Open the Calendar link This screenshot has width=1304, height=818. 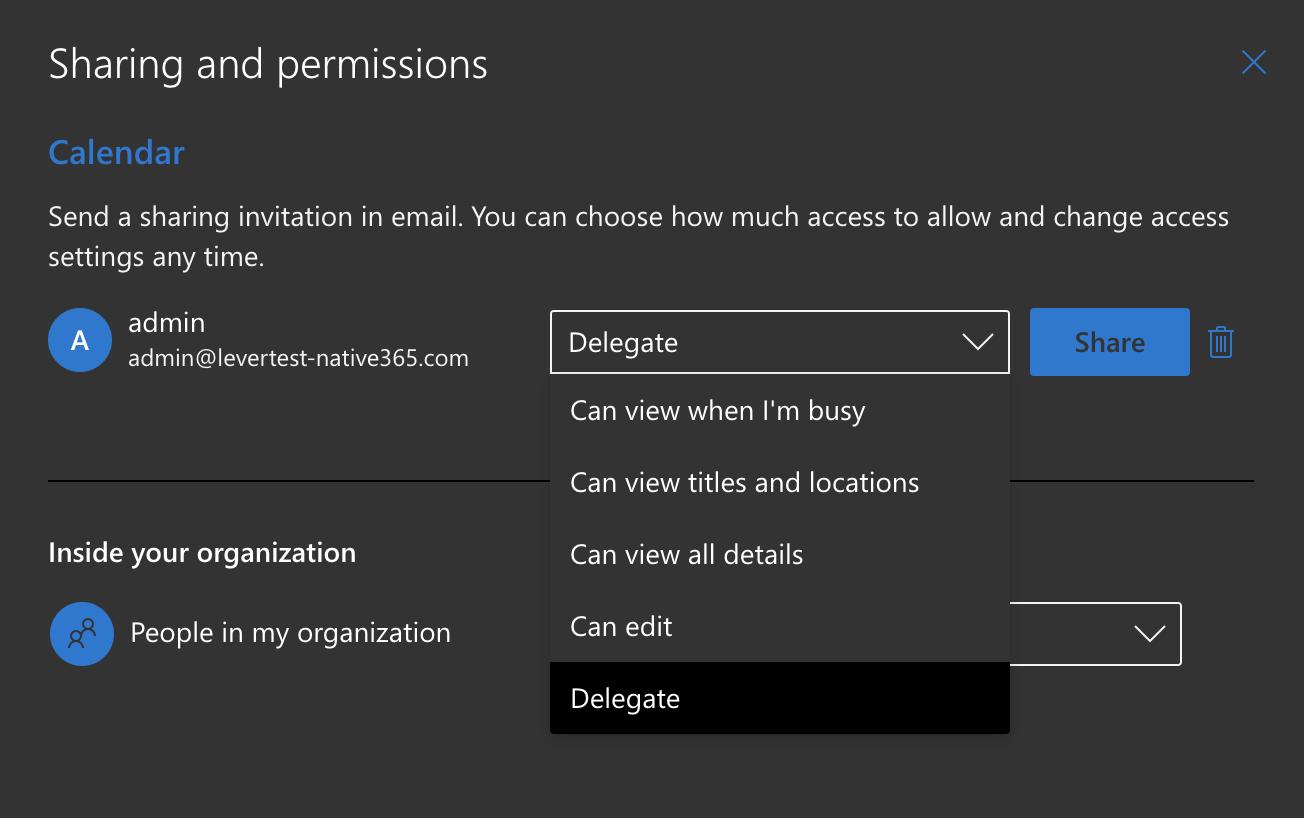click(x=116, y=152)
